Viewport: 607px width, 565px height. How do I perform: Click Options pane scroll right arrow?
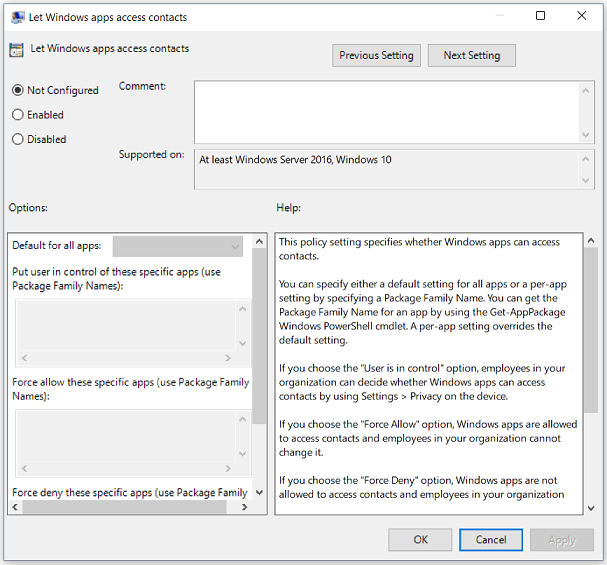point(244,507)
